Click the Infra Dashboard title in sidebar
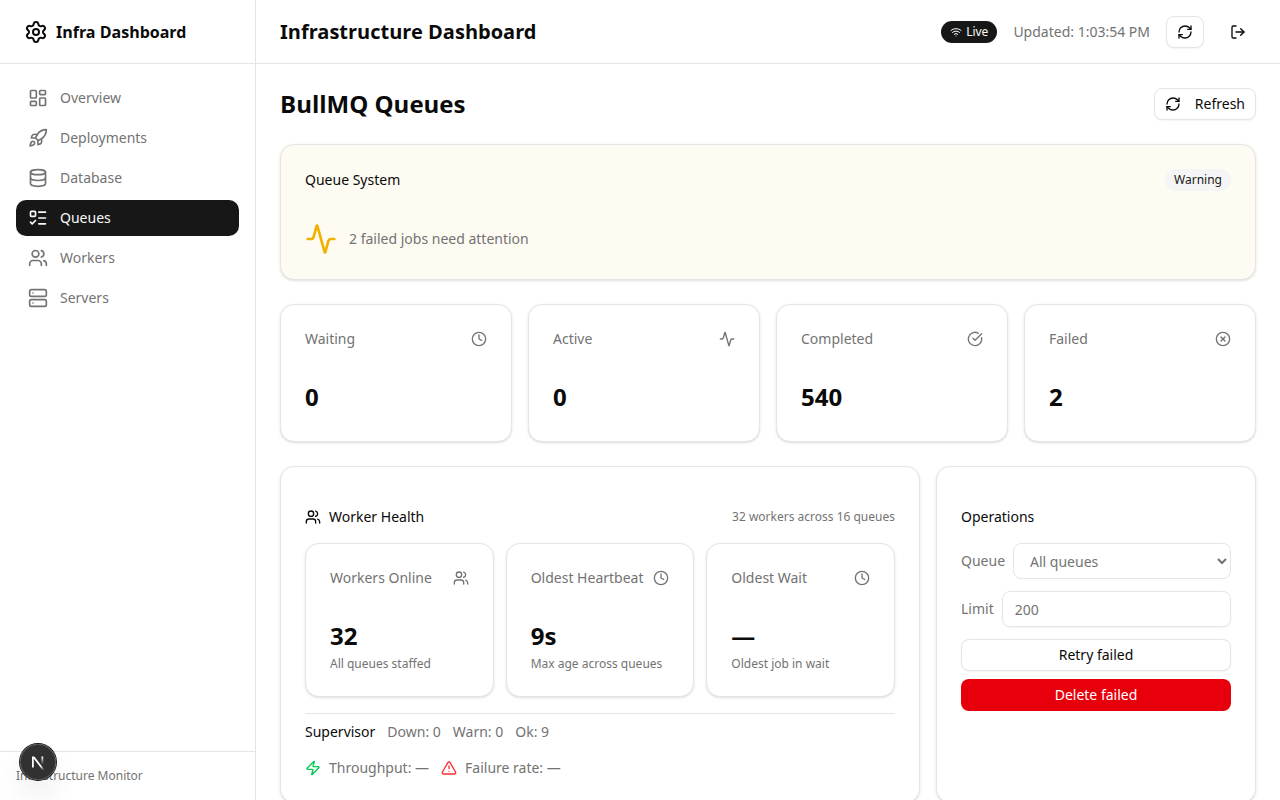1280x800 pixels. pos(121,32)
